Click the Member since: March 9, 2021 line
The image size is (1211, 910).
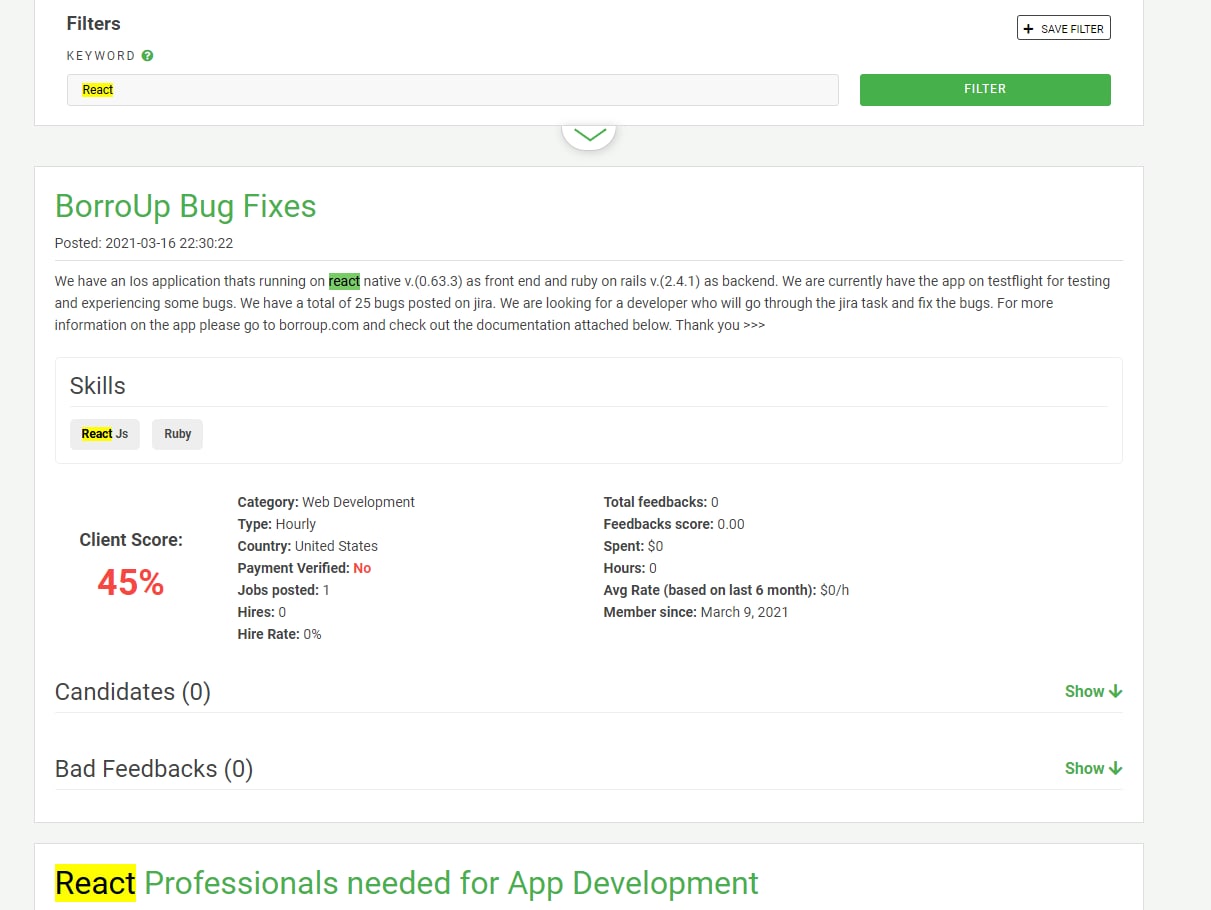[696, 612]
